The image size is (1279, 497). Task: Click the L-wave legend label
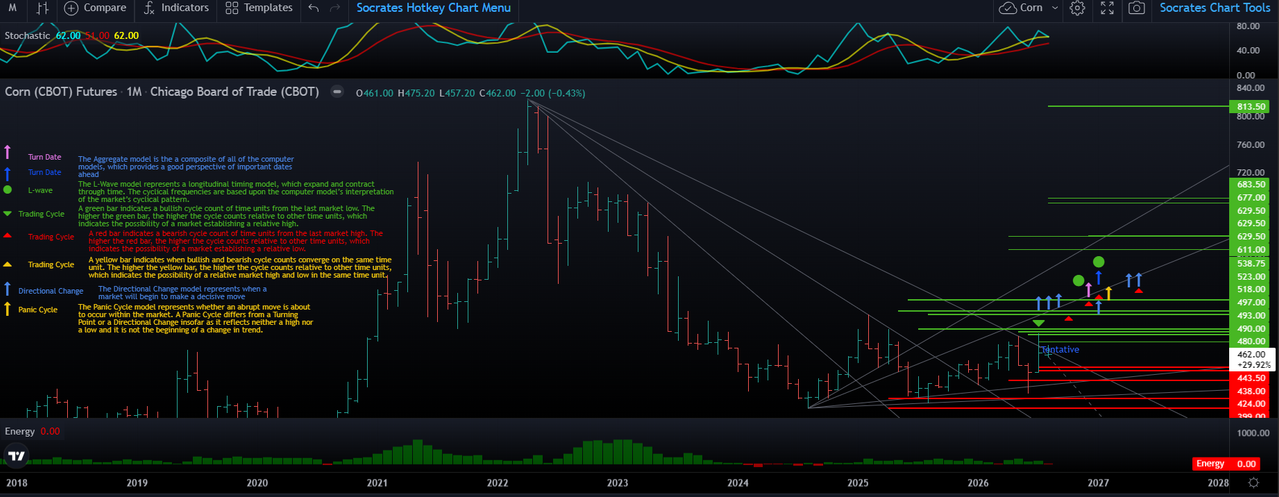[40, 190]
